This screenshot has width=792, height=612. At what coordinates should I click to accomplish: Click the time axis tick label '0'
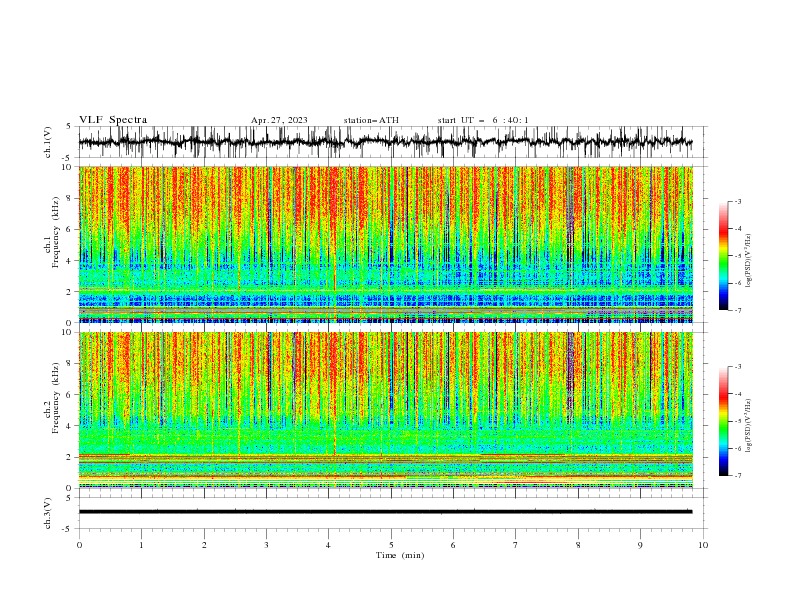[79, 545]
